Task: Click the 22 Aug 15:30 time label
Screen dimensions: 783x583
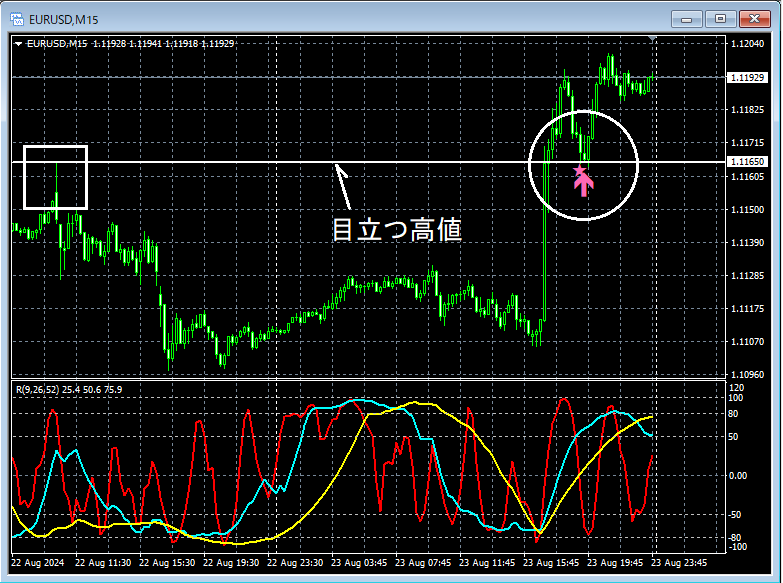Action: pyautogui.click(x=167, y=563)
